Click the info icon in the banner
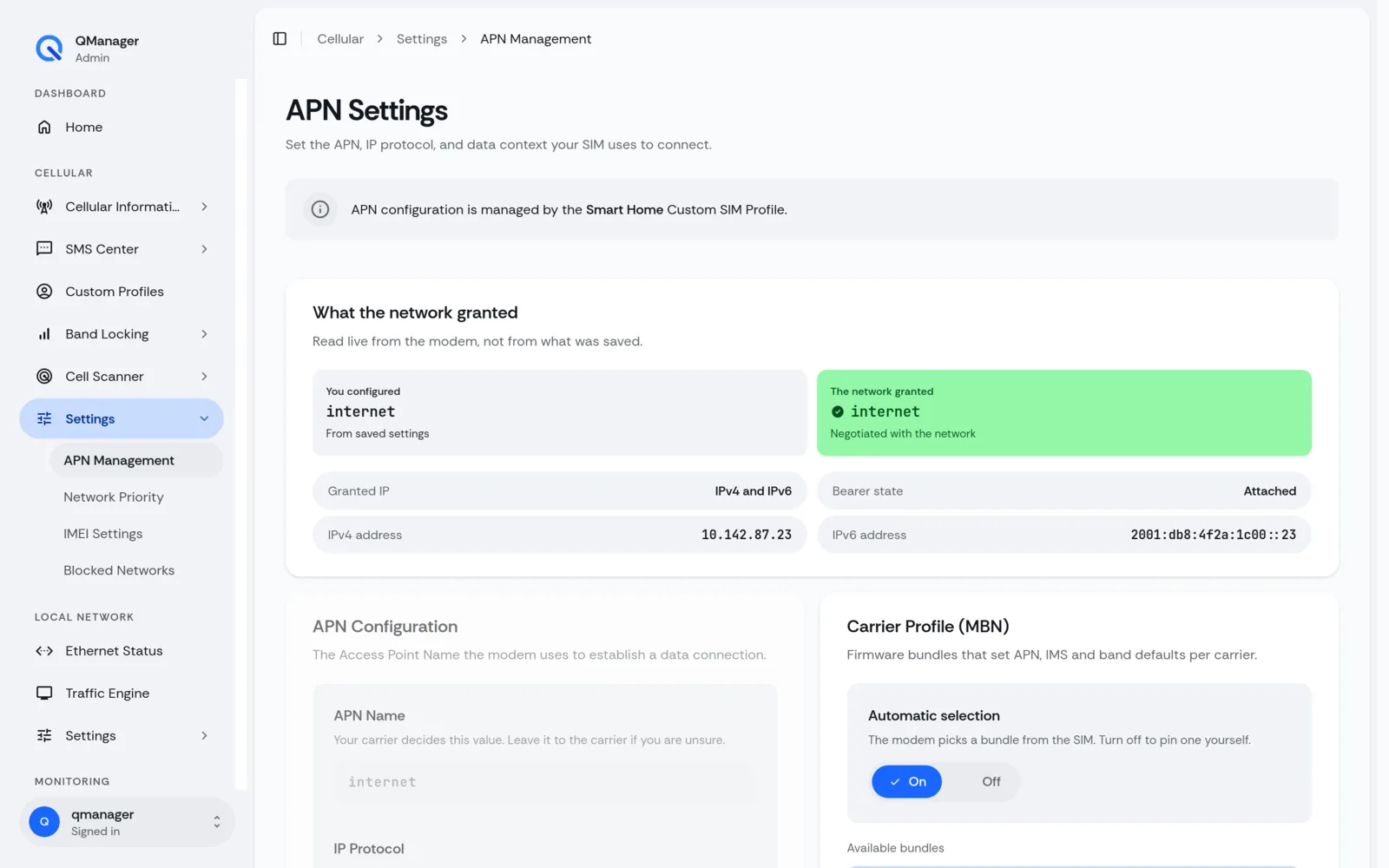This screenshot has width=1389, height=868. point(320,210)
